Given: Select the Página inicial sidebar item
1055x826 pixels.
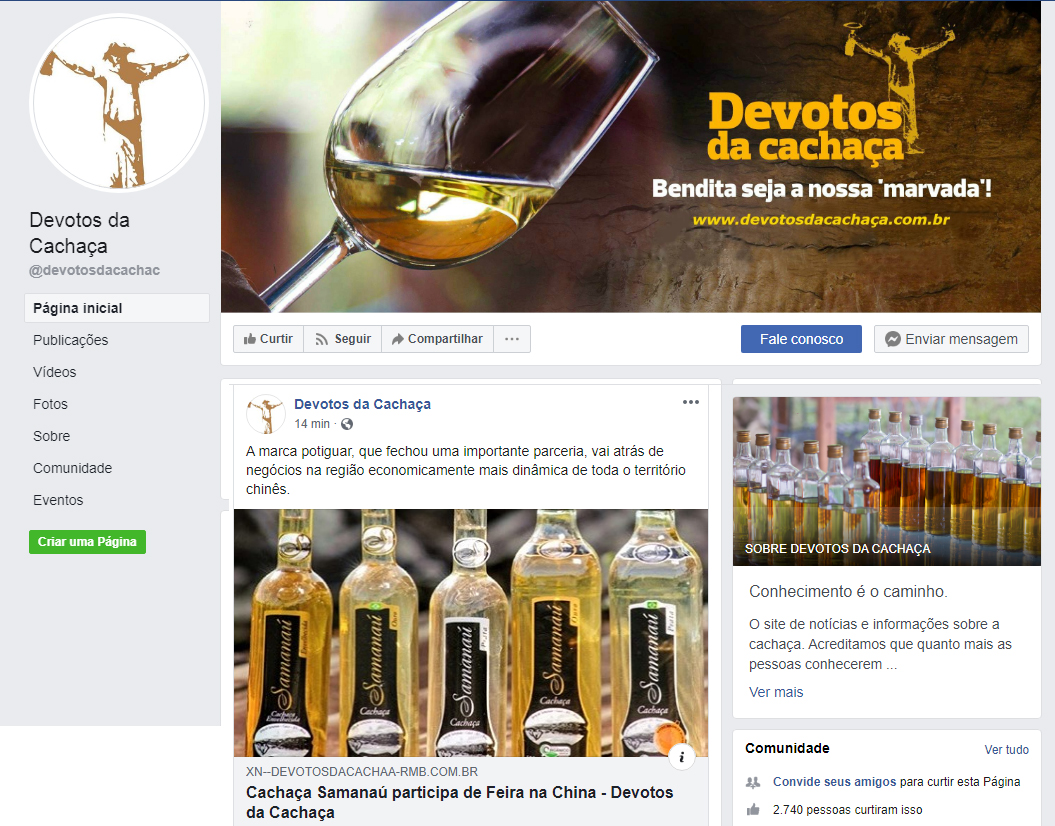Looking at the screenshot, I should (117, 308).
